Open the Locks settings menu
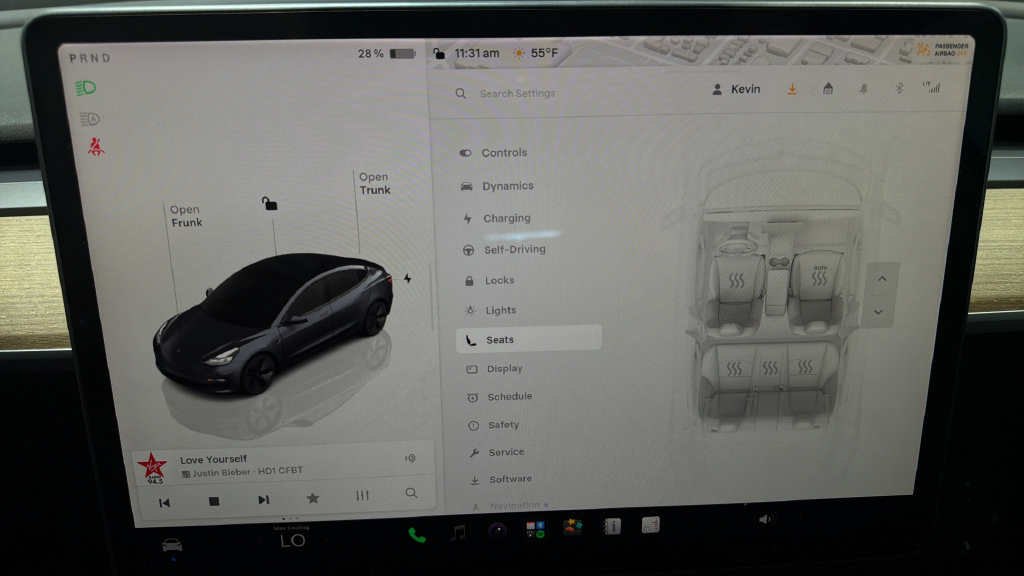Viewport: 1024px width, 576px height. coord(490,280)
